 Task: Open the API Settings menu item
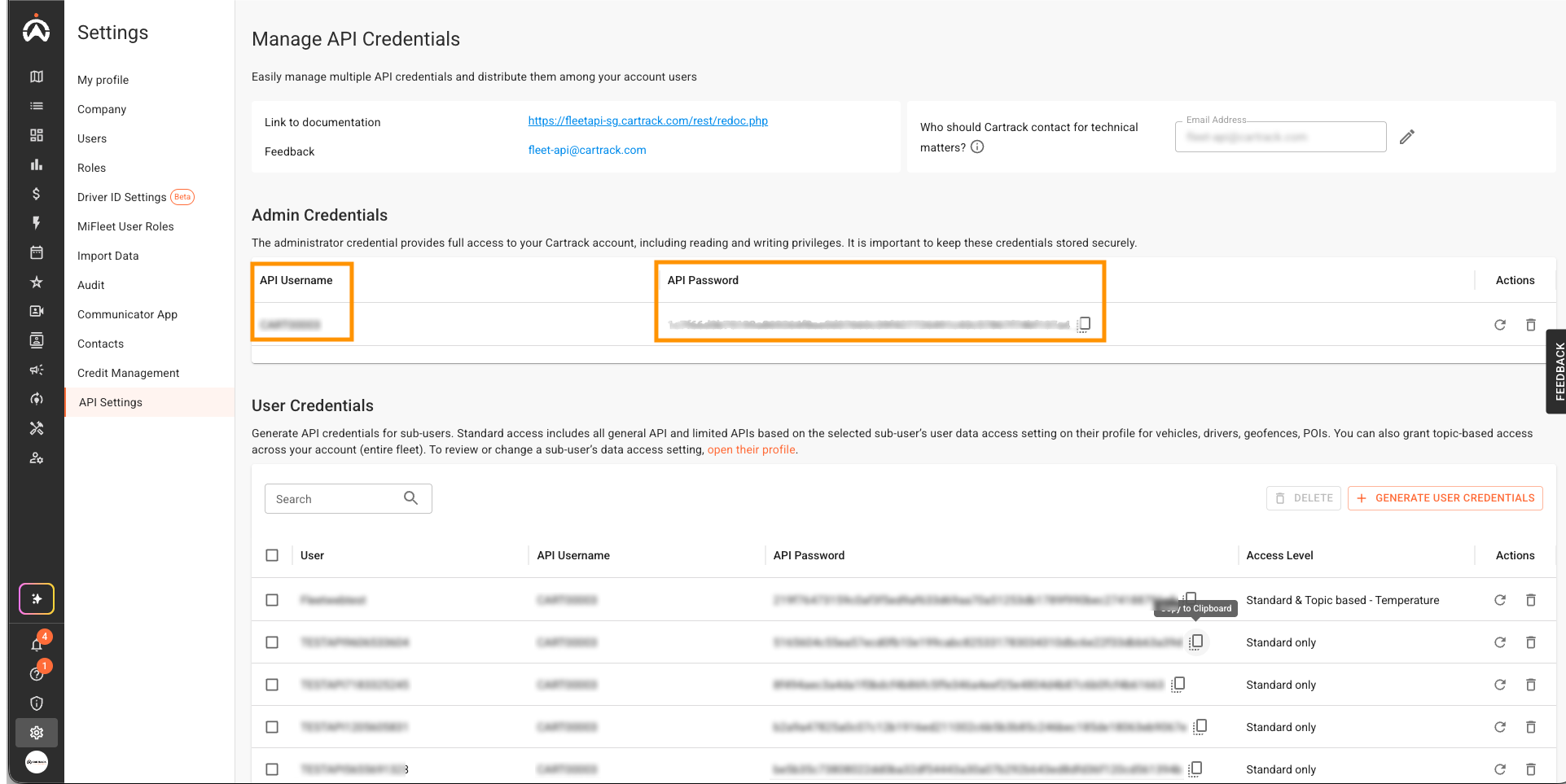coord(110,401)
